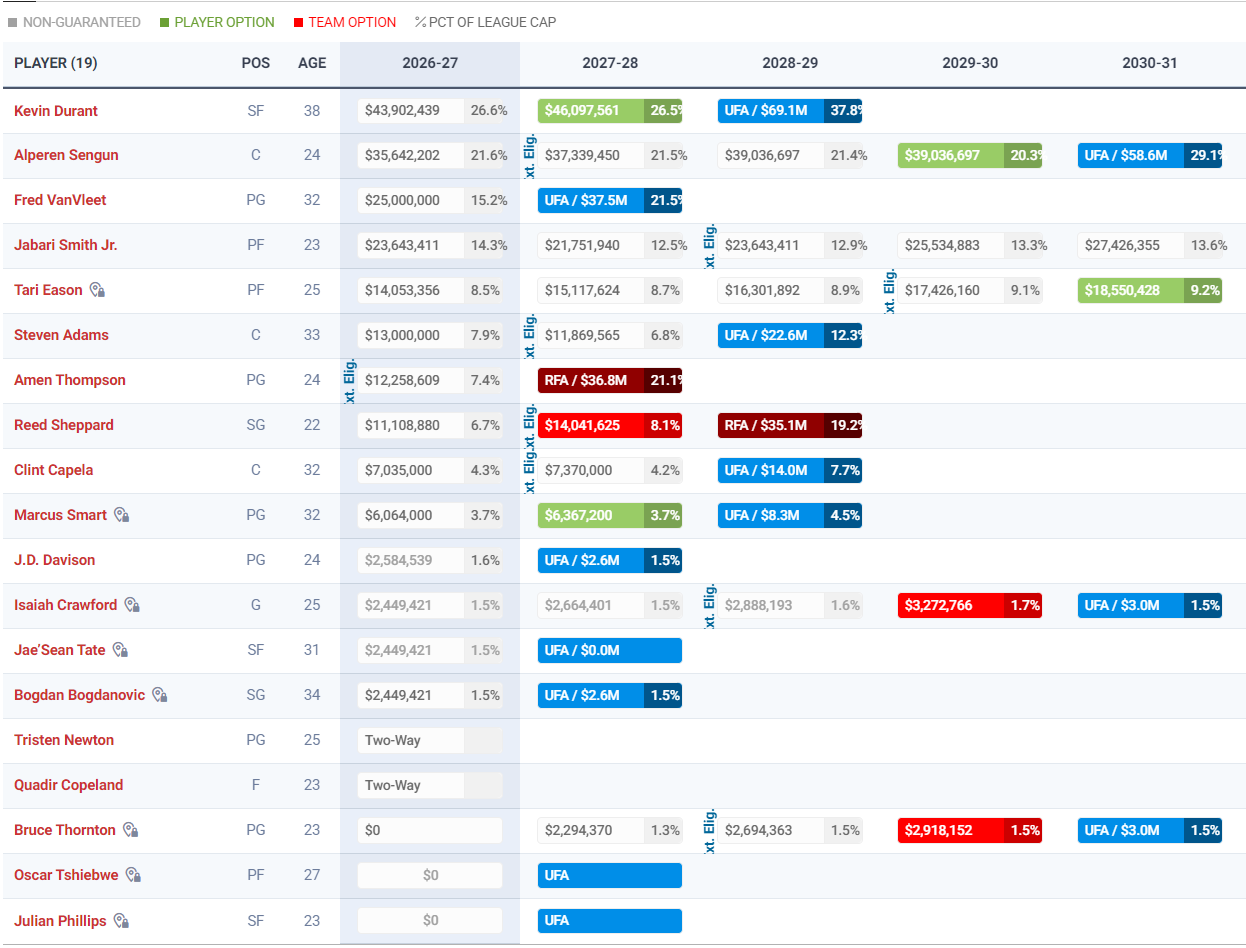Select the 2029-30 season column header
This screenshot has width=1246, height=948.
point(970,63)
